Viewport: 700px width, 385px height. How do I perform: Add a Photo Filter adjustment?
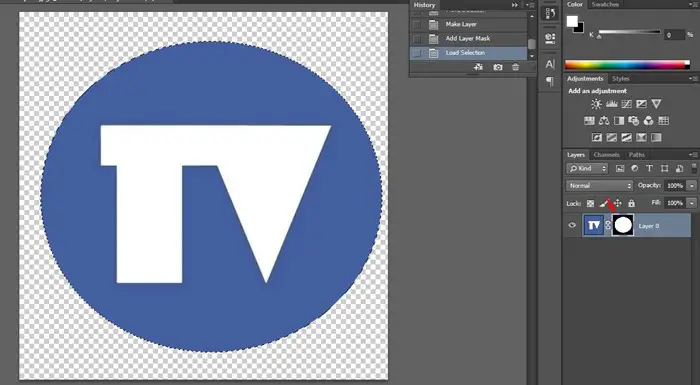[x=633, y=121]
